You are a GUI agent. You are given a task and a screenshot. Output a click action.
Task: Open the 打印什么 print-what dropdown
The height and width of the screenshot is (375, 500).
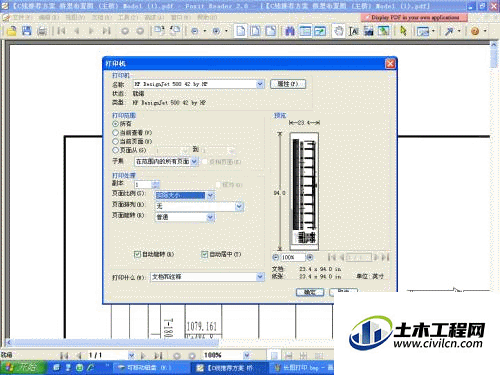point(260,277)
